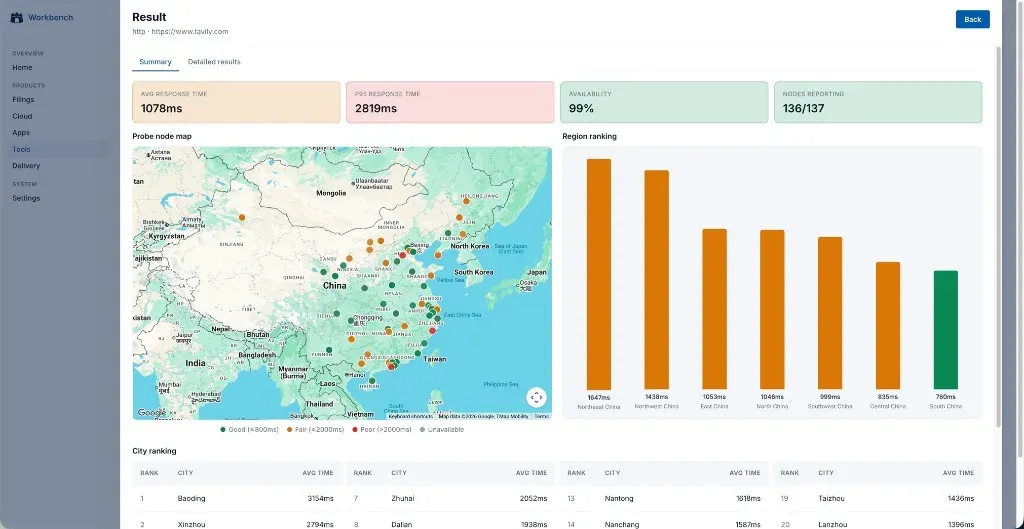Click the Unavailable legend gray dot
1024x529 pixels.
423,430
